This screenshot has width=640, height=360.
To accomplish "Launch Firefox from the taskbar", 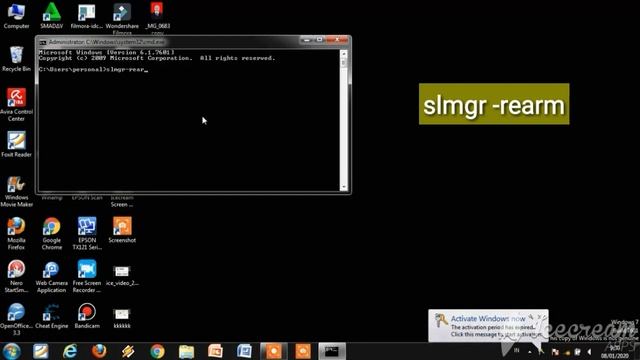I will [99, 351].
